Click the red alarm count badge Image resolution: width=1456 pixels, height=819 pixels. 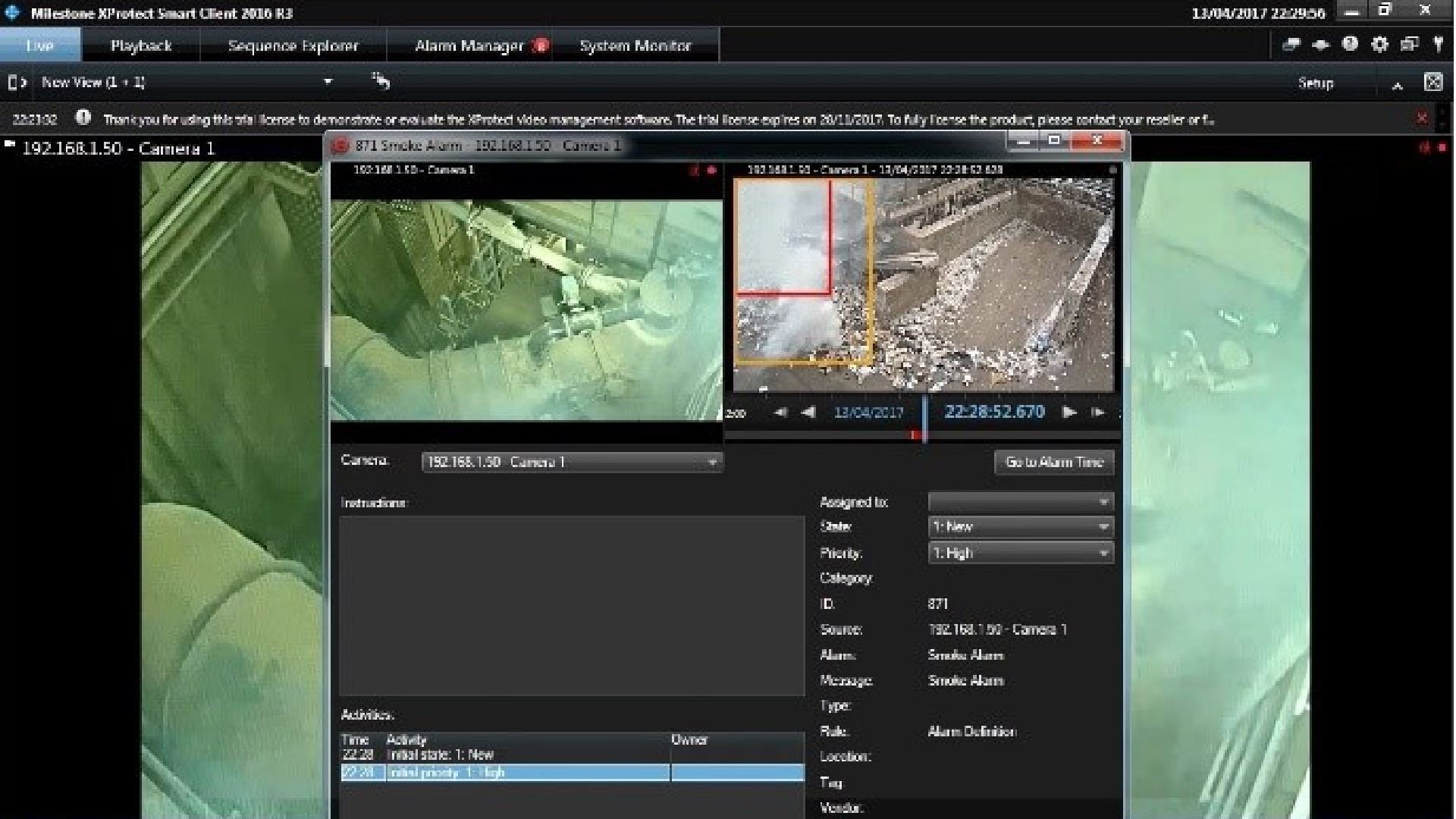coord(541,45)
